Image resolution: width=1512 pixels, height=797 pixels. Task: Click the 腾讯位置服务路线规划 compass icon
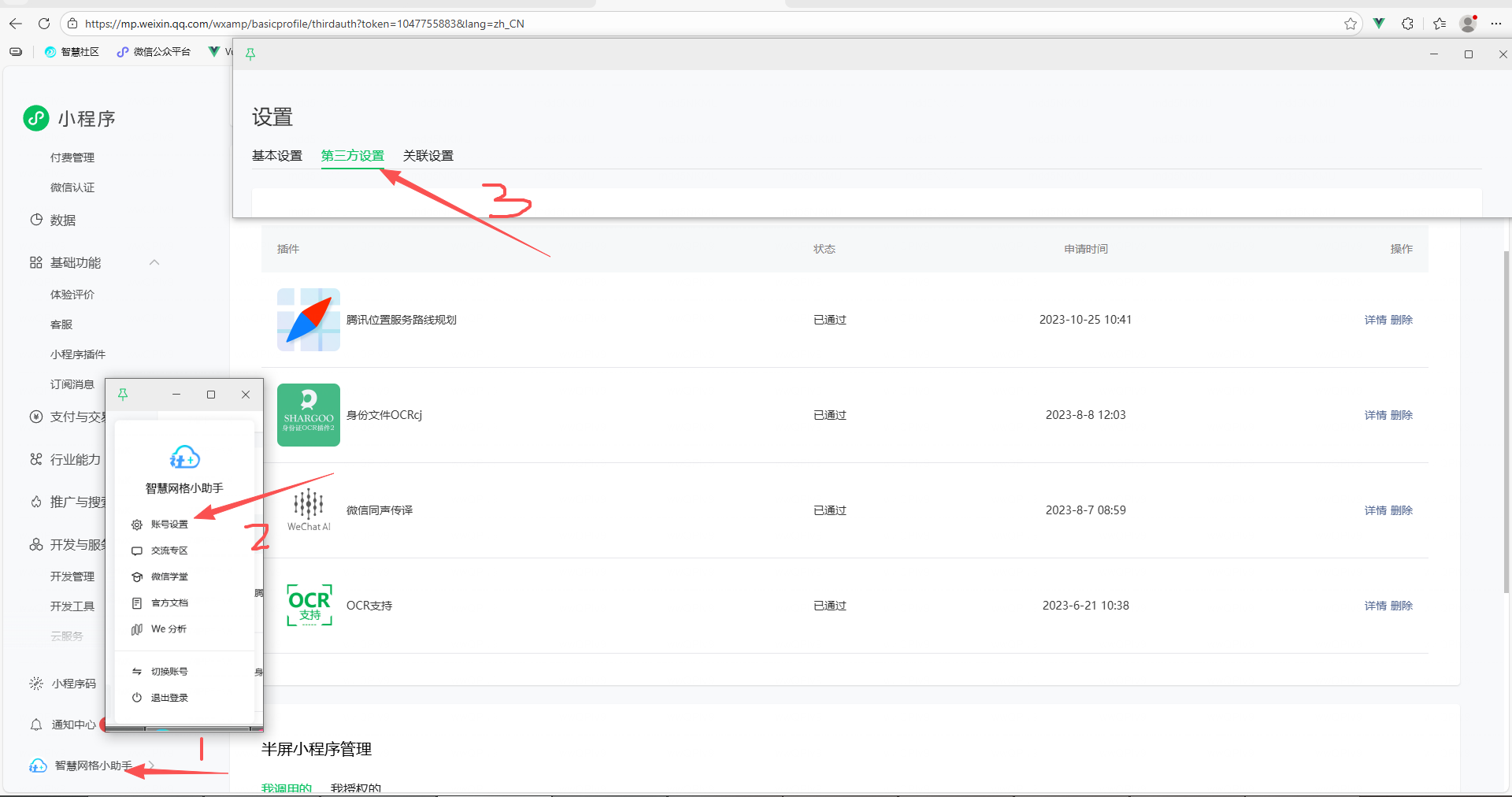point(308,320)
